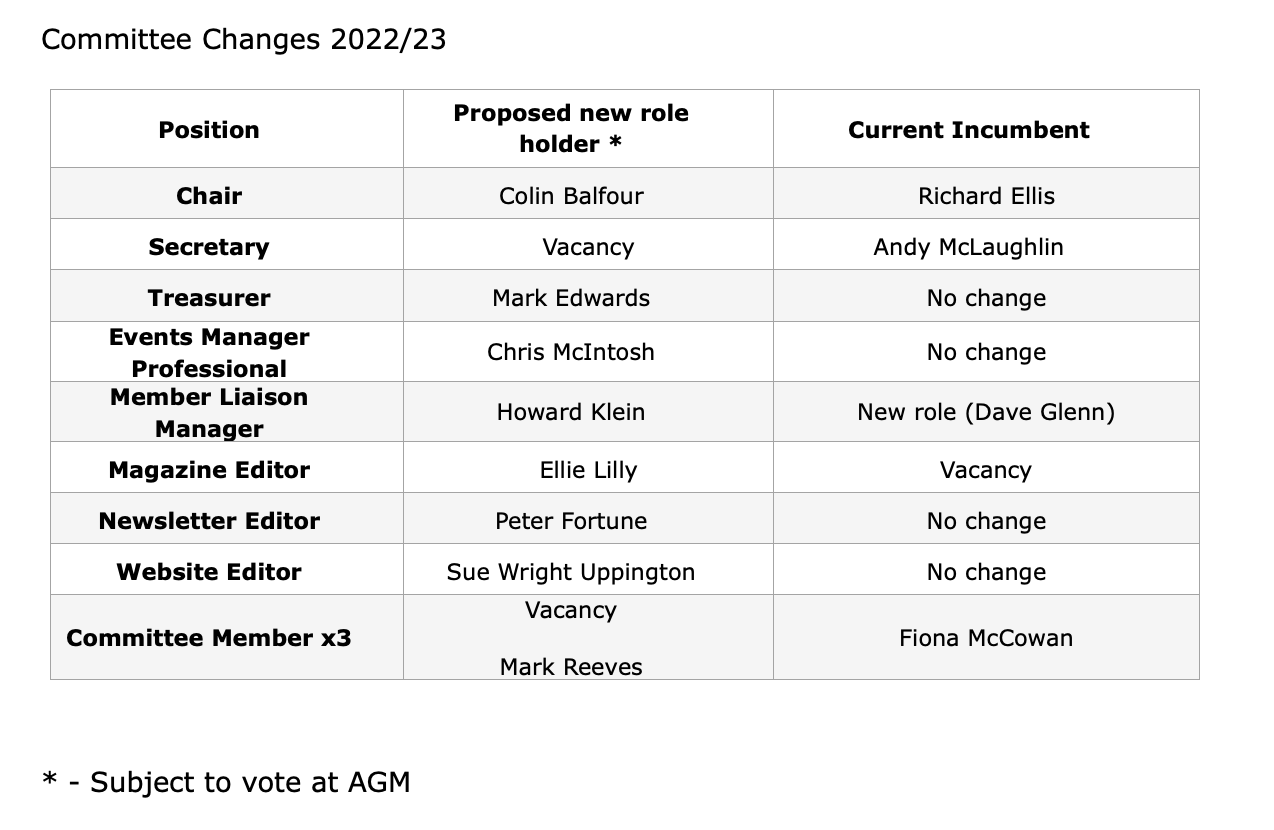Image resolution: width=1274 pixels, height=830 pixels.
Task: Select the "Treasurer" position cell
Action: (x=209, y=298)
